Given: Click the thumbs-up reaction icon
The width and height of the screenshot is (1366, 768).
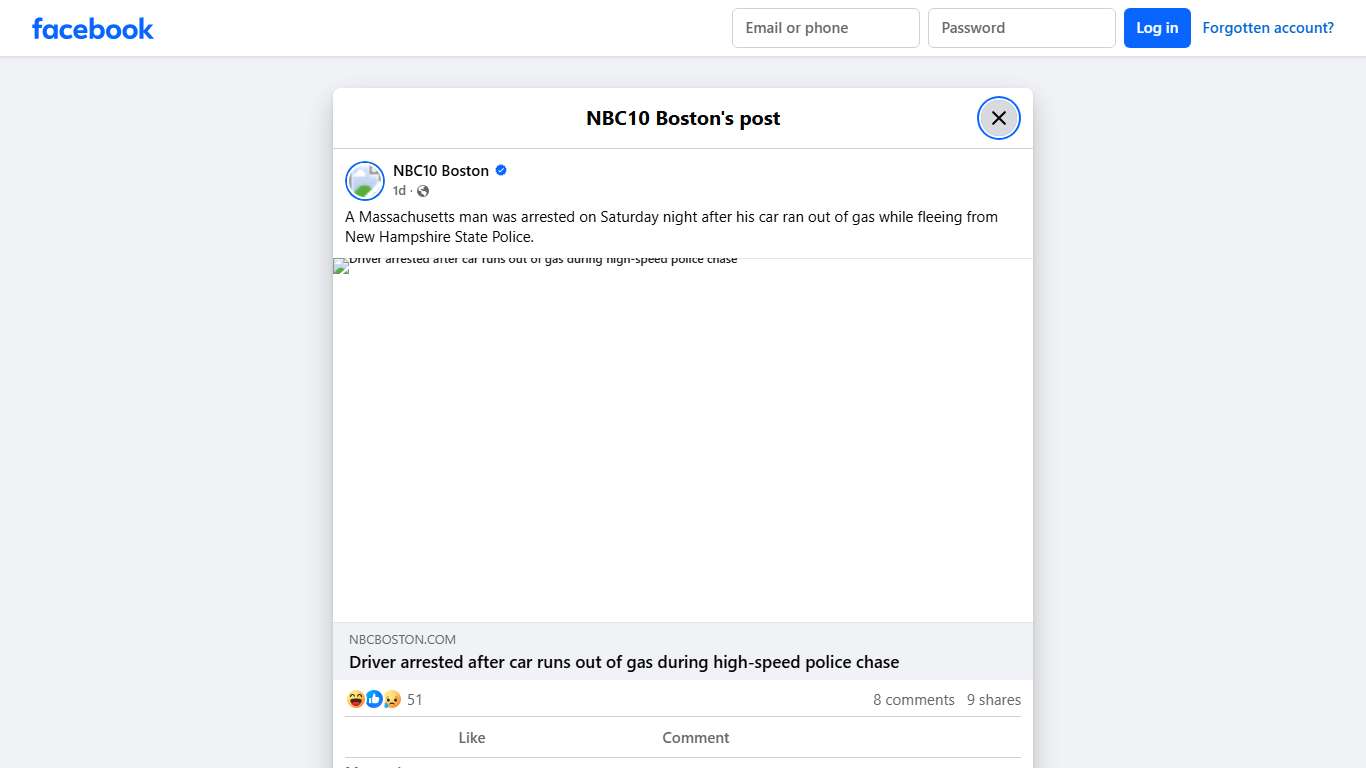Looking at the screenshot, I should click(372, 699).
